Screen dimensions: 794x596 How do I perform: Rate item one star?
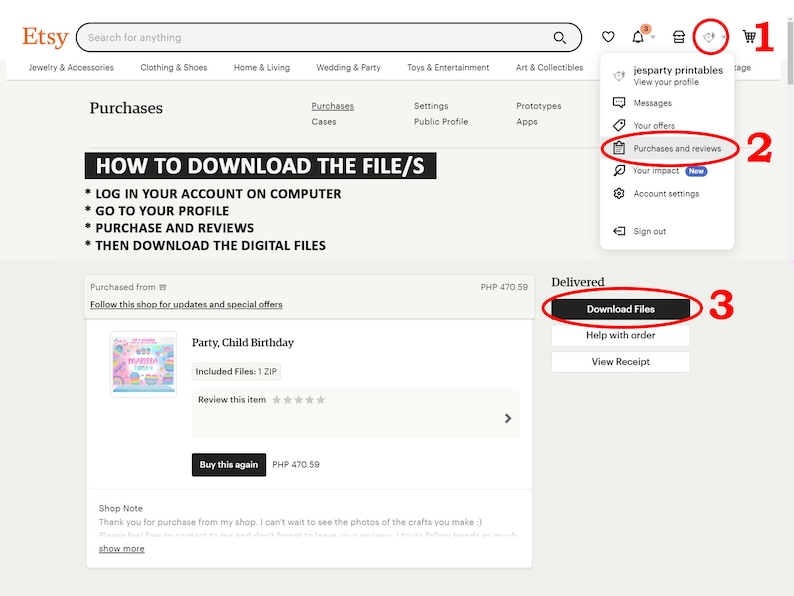click(x=276, y=400)
